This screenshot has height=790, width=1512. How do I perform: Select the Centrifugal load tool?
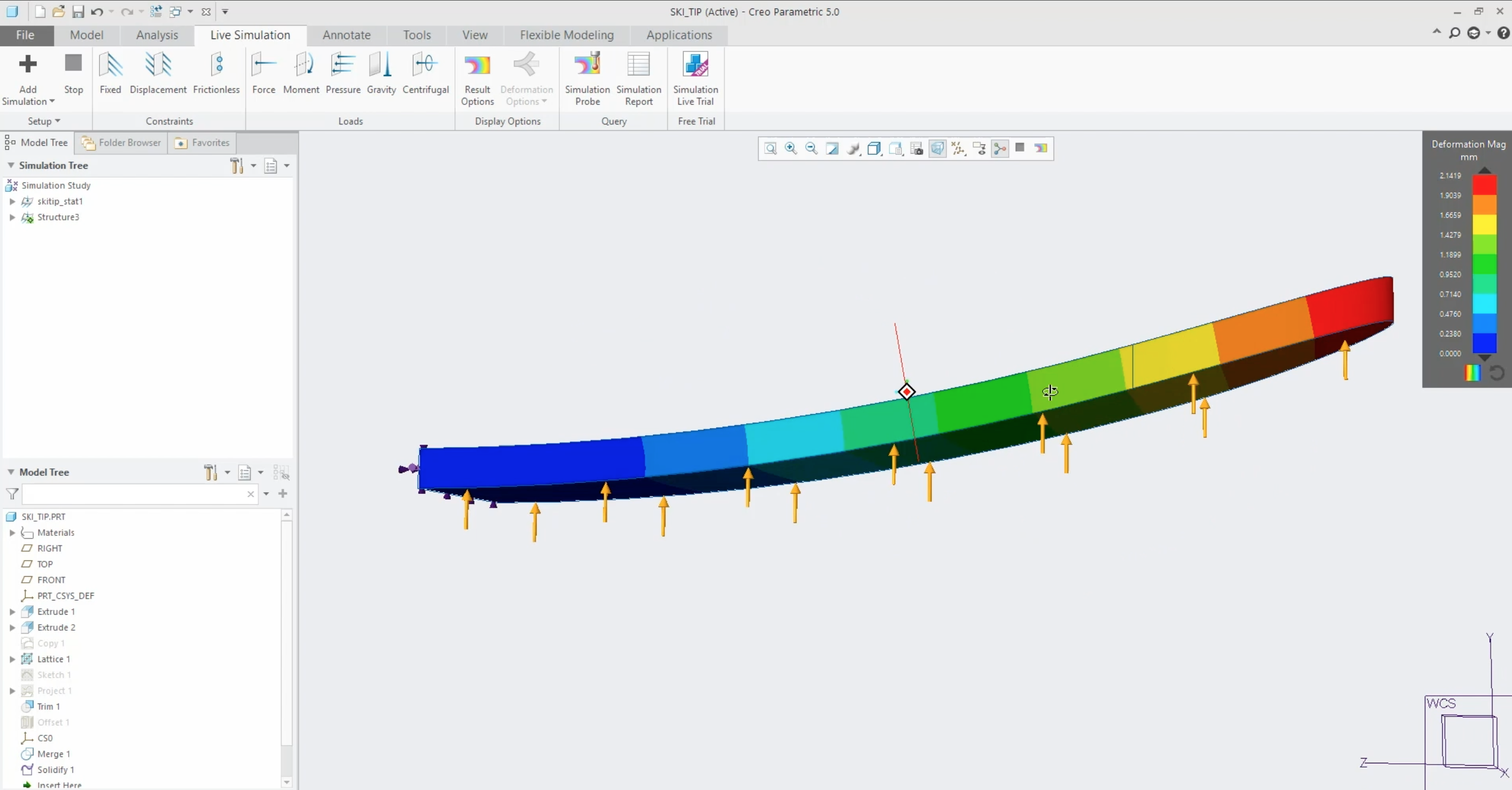(425, 74)
